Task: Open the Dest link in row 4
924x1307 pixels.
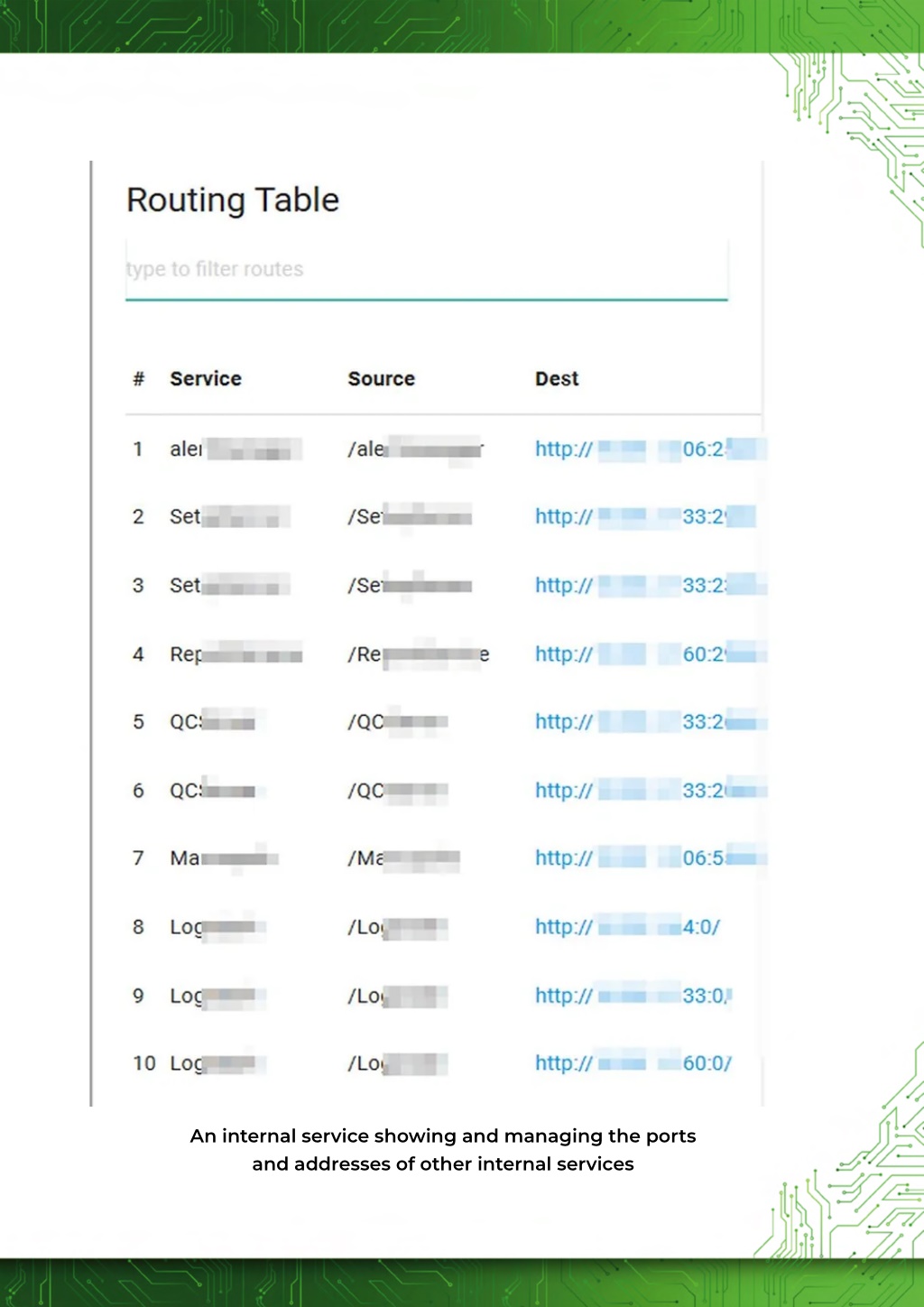Action: 650,653
